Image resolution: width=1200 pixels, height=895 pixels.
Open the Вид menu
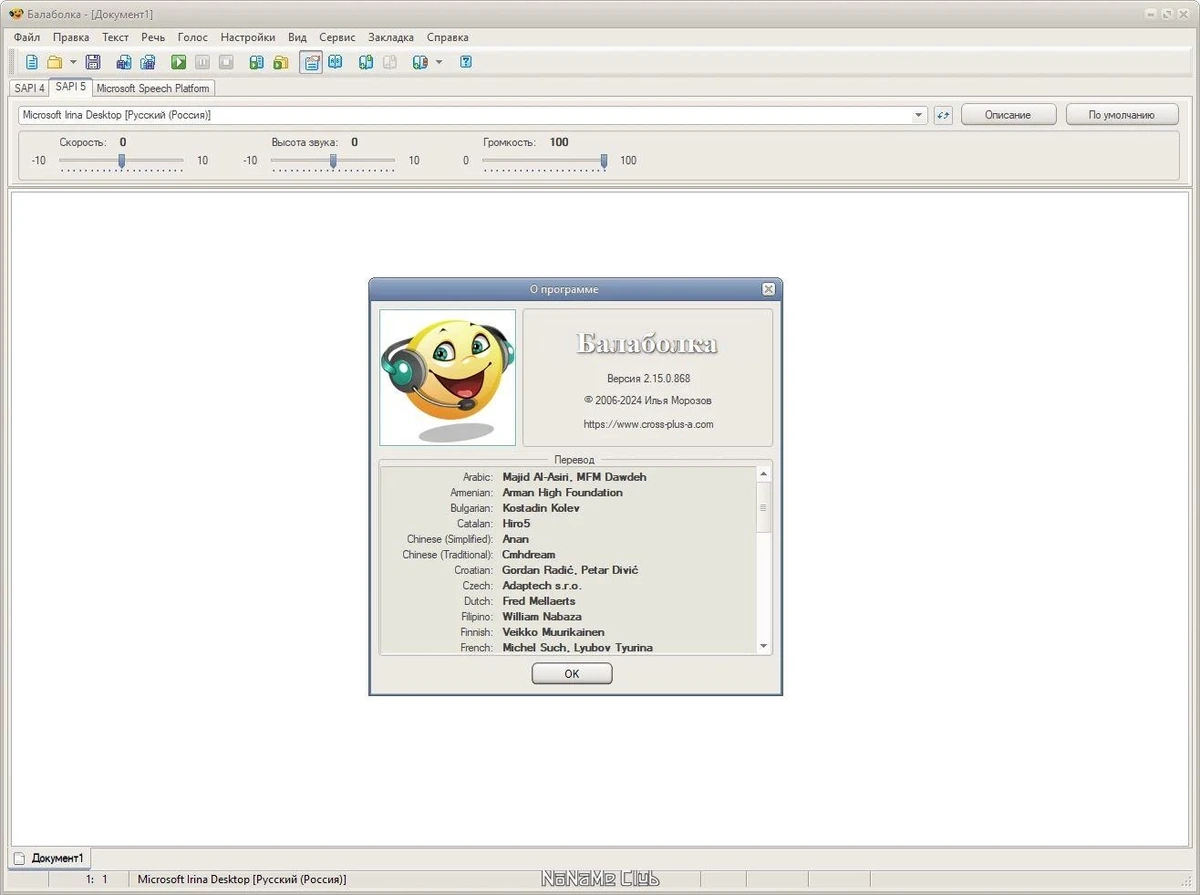pos(297,37)
